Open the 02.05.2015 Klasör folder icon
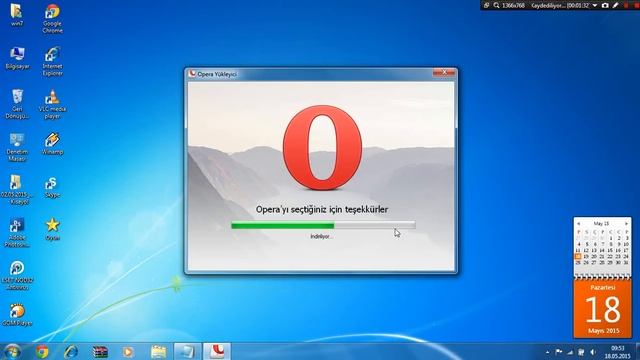 click(x=16, y=190)
